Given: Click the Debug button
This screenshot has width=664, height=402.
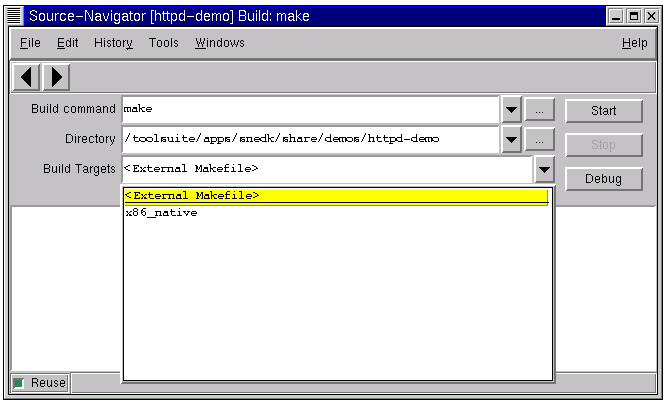Looking at the screenshot, I should point(603,179).
